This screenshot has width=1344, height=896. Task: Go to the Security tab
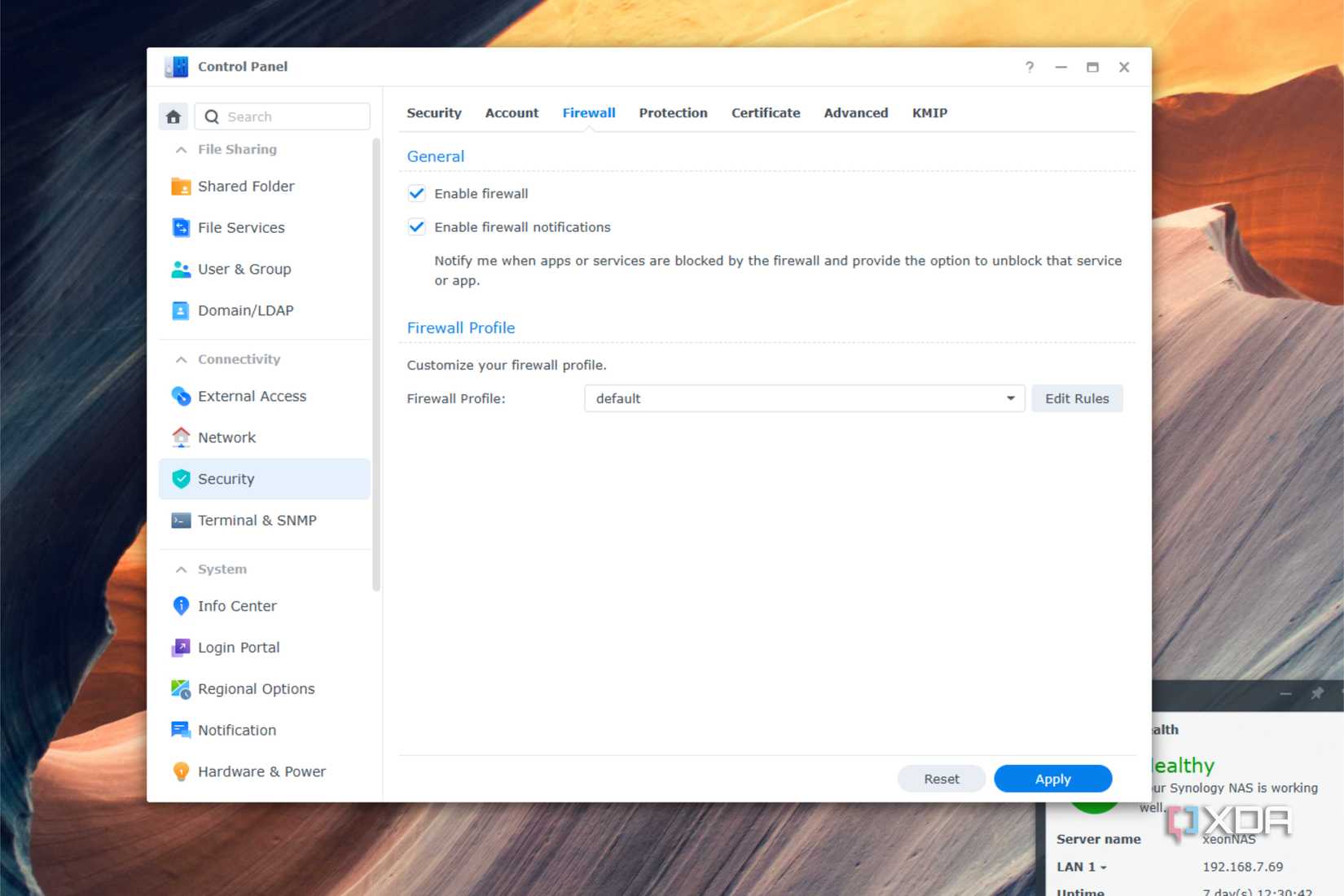pyautogui.click(x=434, y=113)
